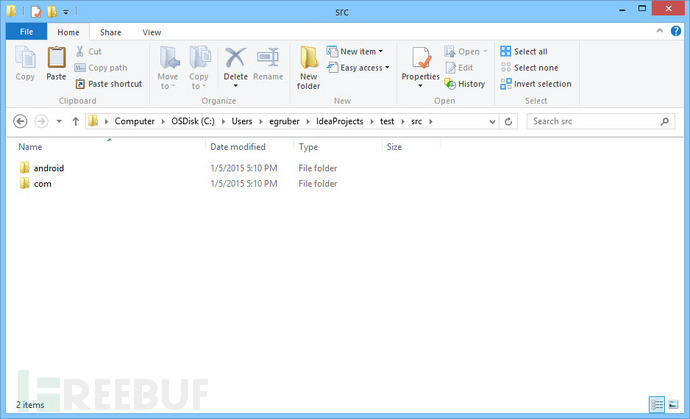Click test in the address path

point(387,121)
